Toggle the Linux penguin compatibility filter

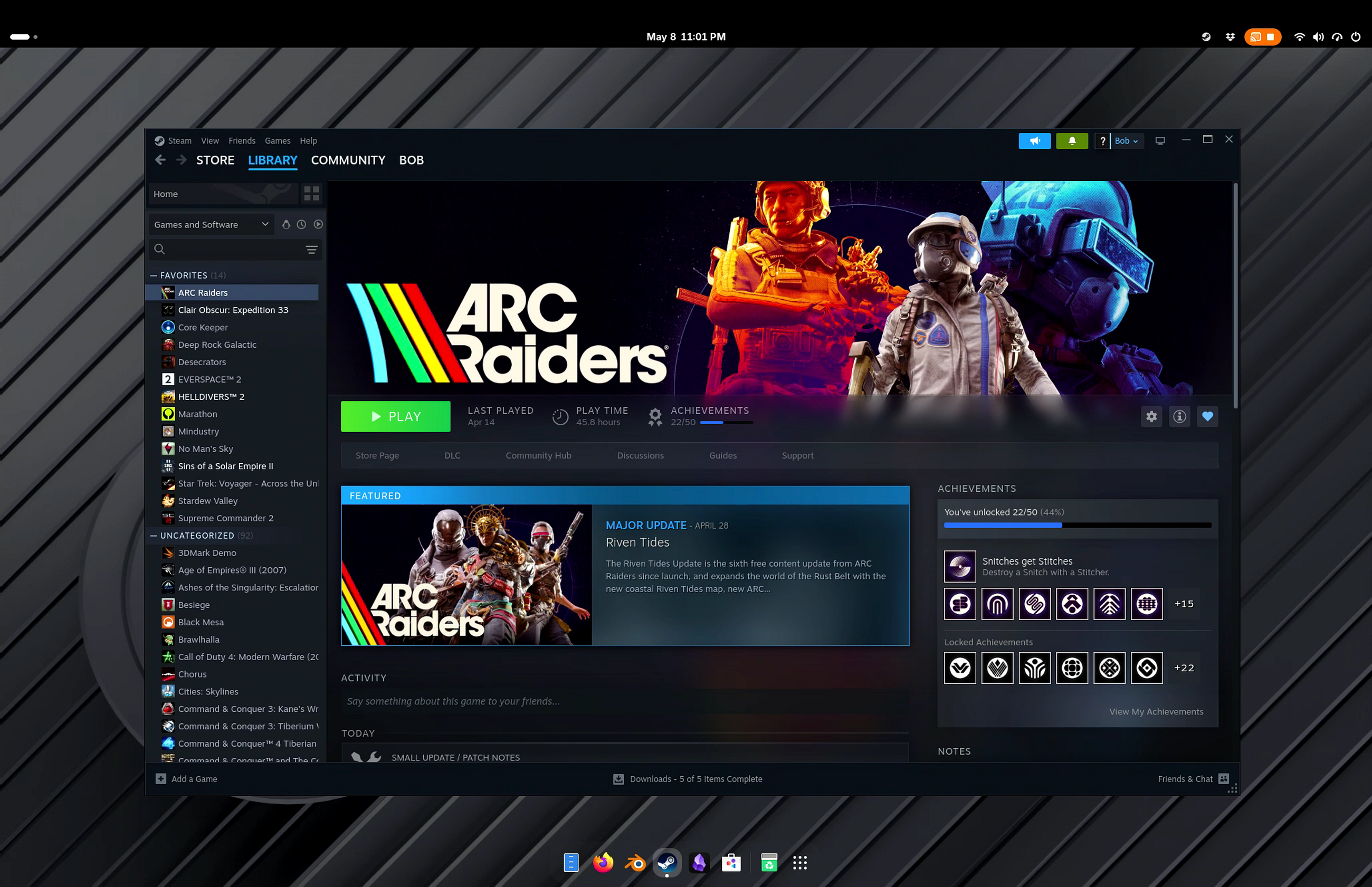285,225
